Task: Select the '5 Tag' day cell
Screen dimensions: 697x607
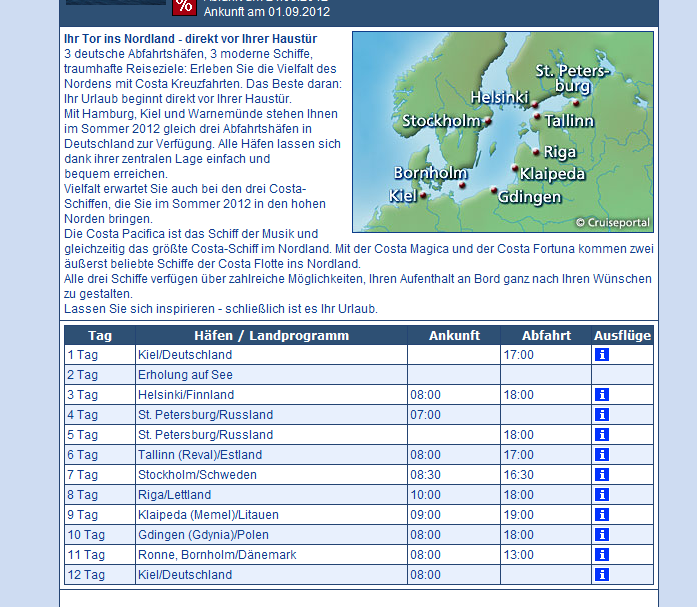Action: click(83, 435)
